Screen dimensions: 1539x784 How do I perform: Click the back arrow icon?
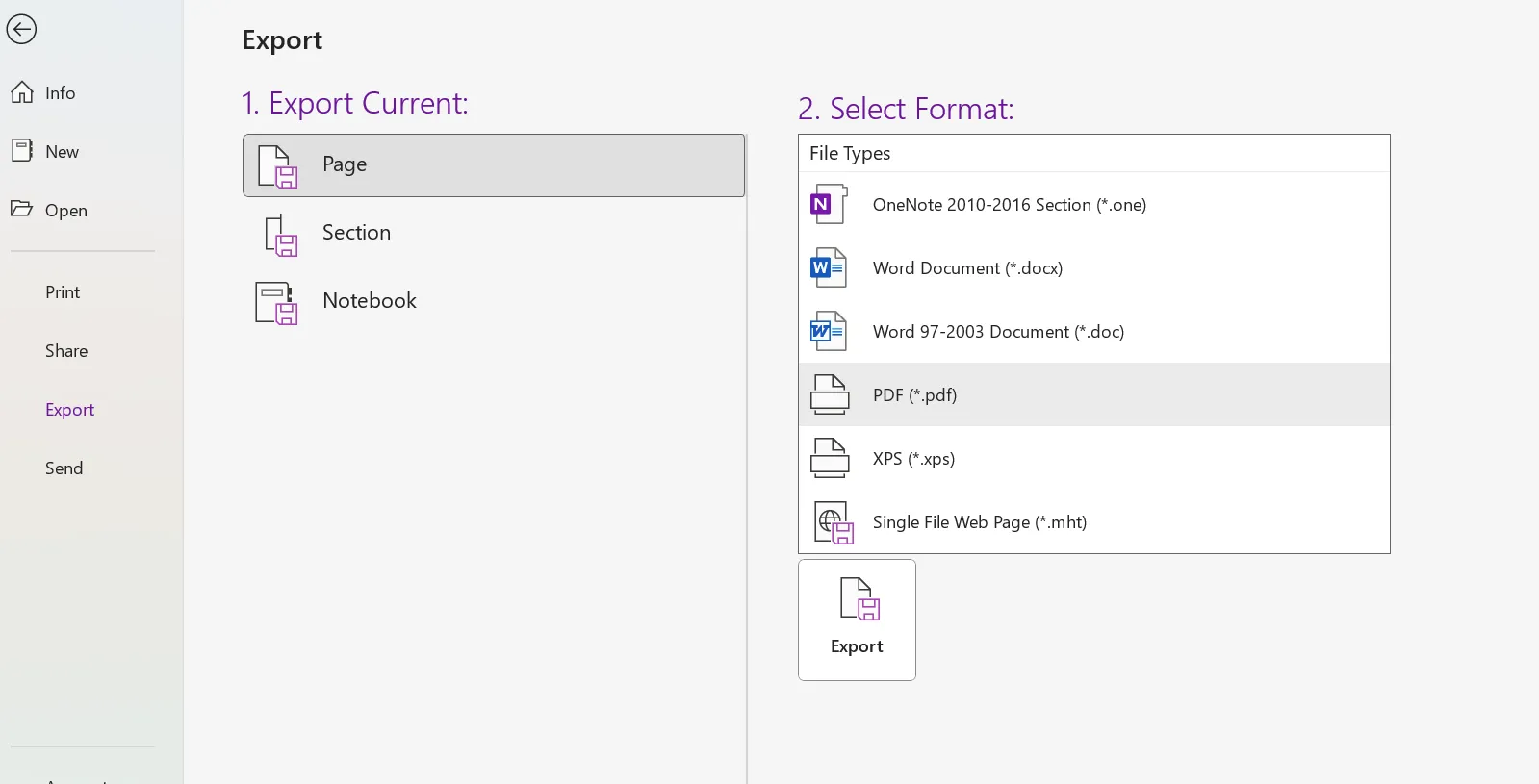pos(21,29)
